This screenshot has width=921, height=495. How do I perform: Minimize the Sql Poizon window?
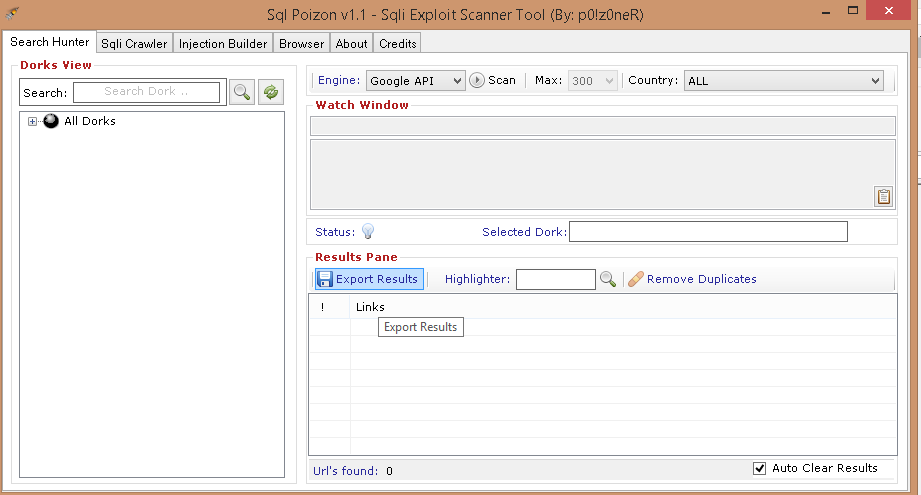pos(826,12)
